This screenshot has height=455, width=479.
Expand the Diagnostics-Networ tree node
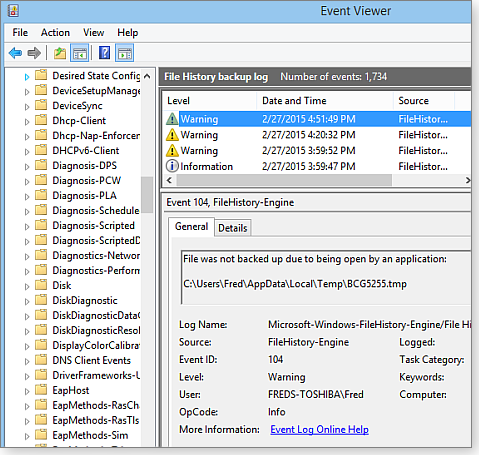point(27,257)
